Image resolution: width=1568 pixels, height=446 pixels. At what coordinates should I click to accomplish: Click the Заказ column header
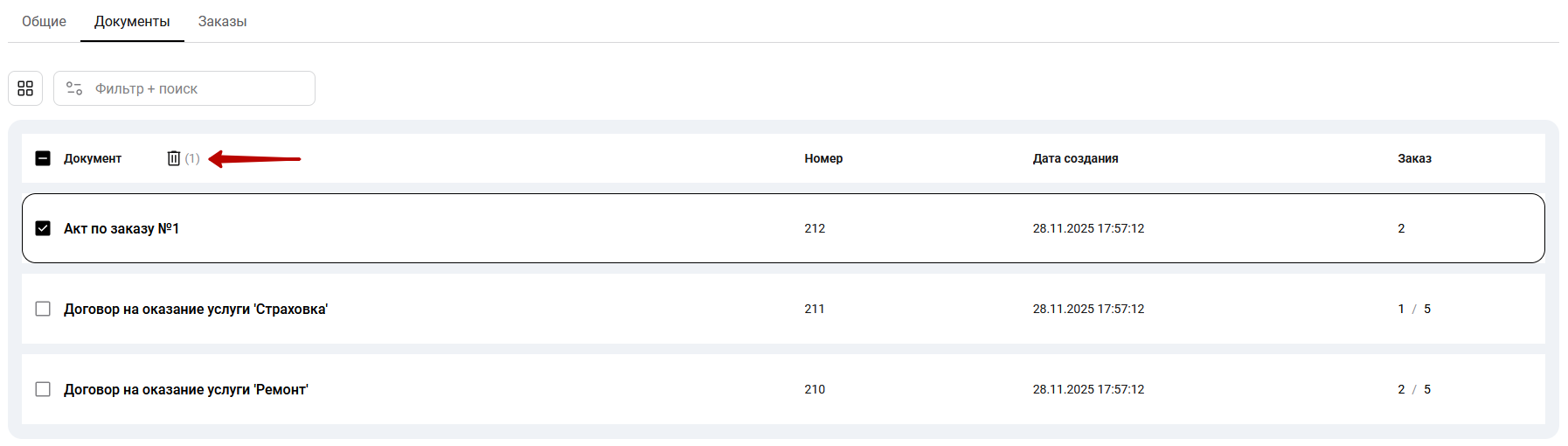1414,158
